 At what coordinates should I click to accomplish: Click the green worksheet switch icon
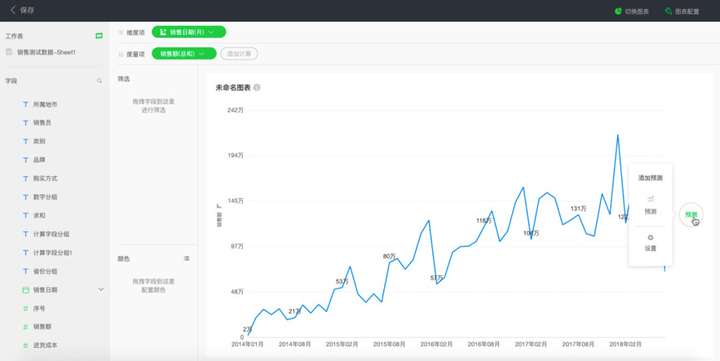coord(99,36)
